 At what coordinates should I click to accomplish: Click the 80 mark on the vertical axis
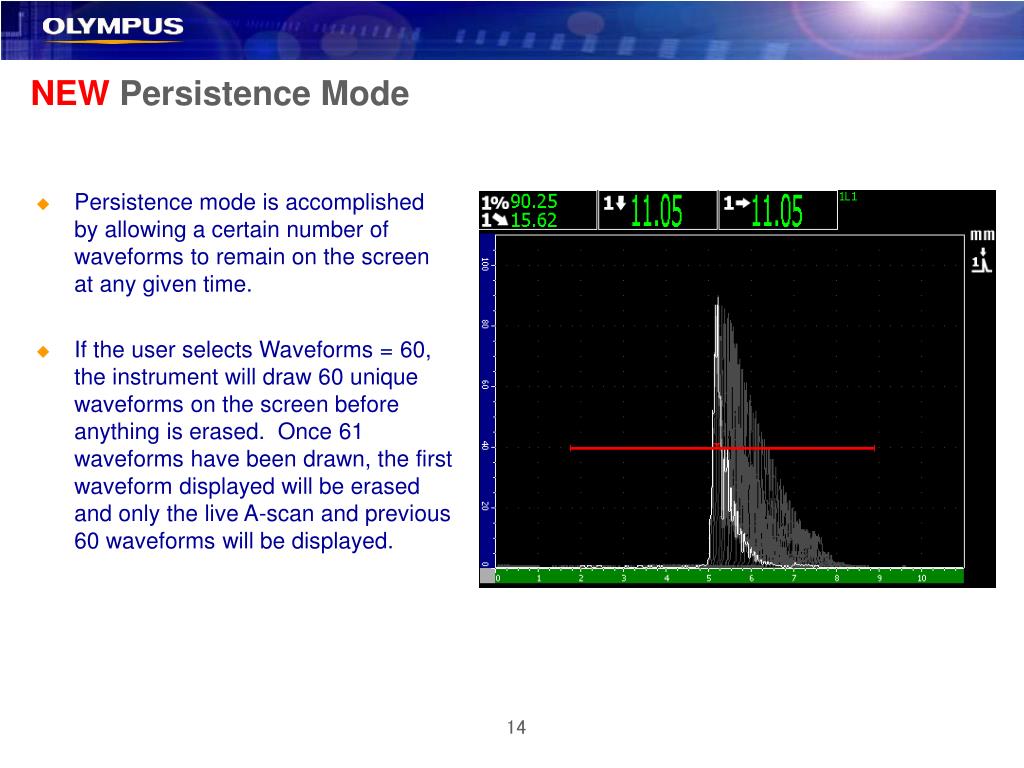(x=485, y=325)
